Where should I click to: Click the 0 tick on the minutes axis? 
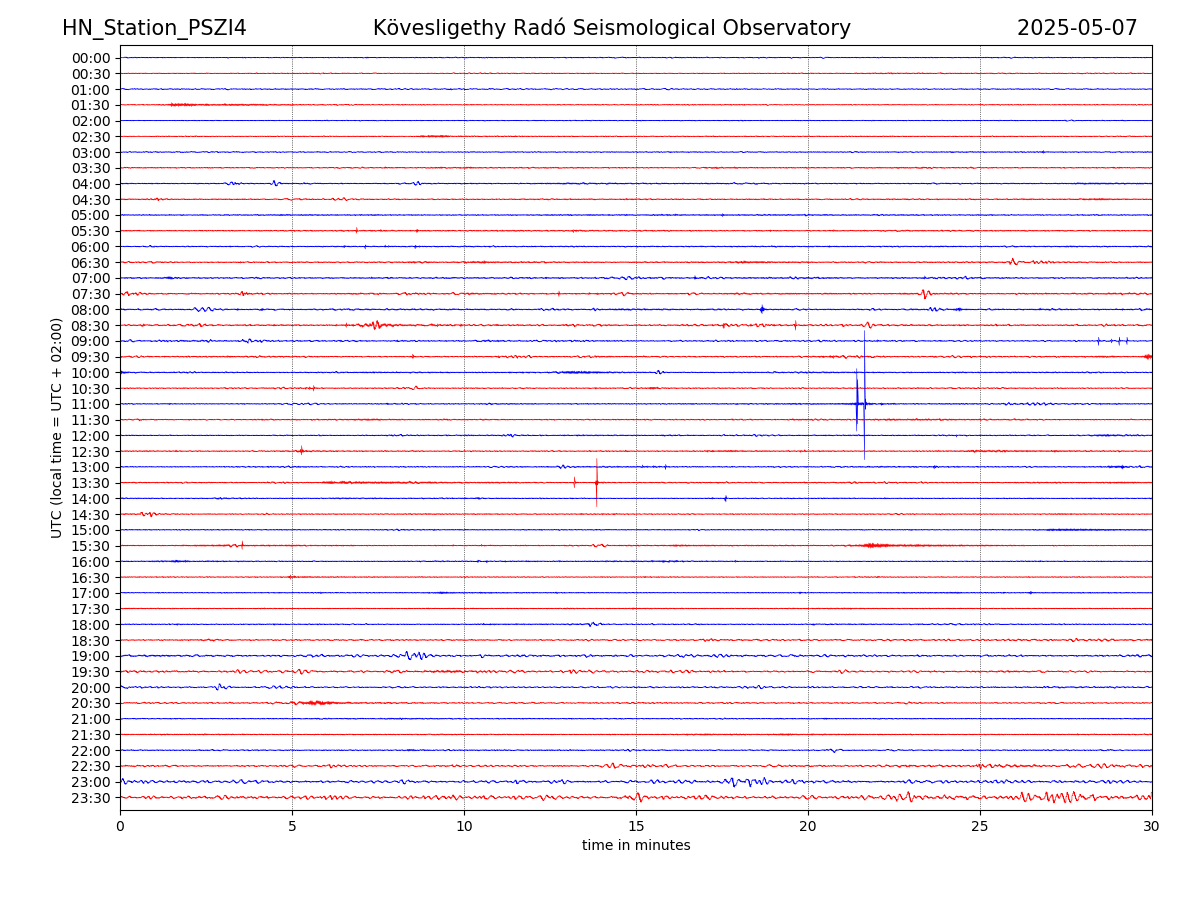120,826
